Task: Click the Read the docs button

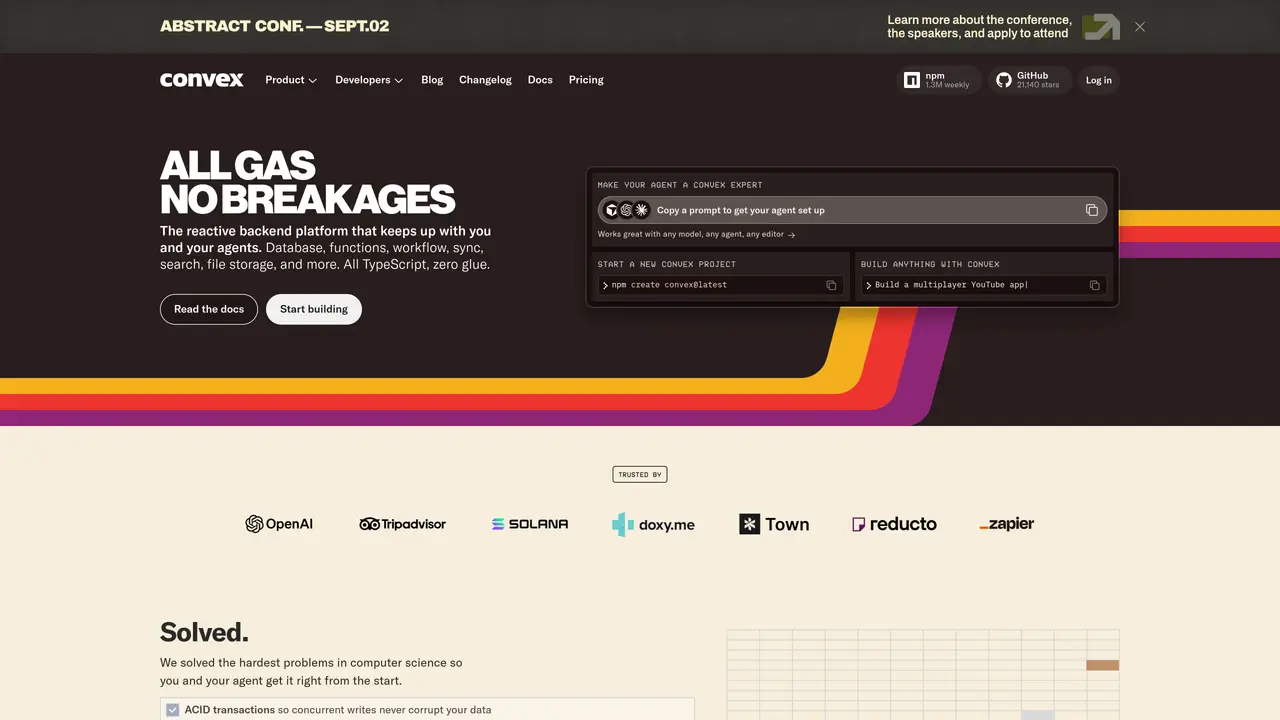Action: (209, 309)
